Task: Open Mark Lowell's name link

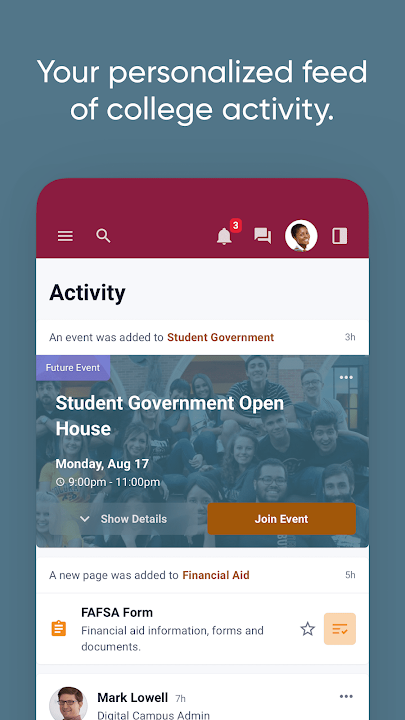Action: tap(133, 698)
